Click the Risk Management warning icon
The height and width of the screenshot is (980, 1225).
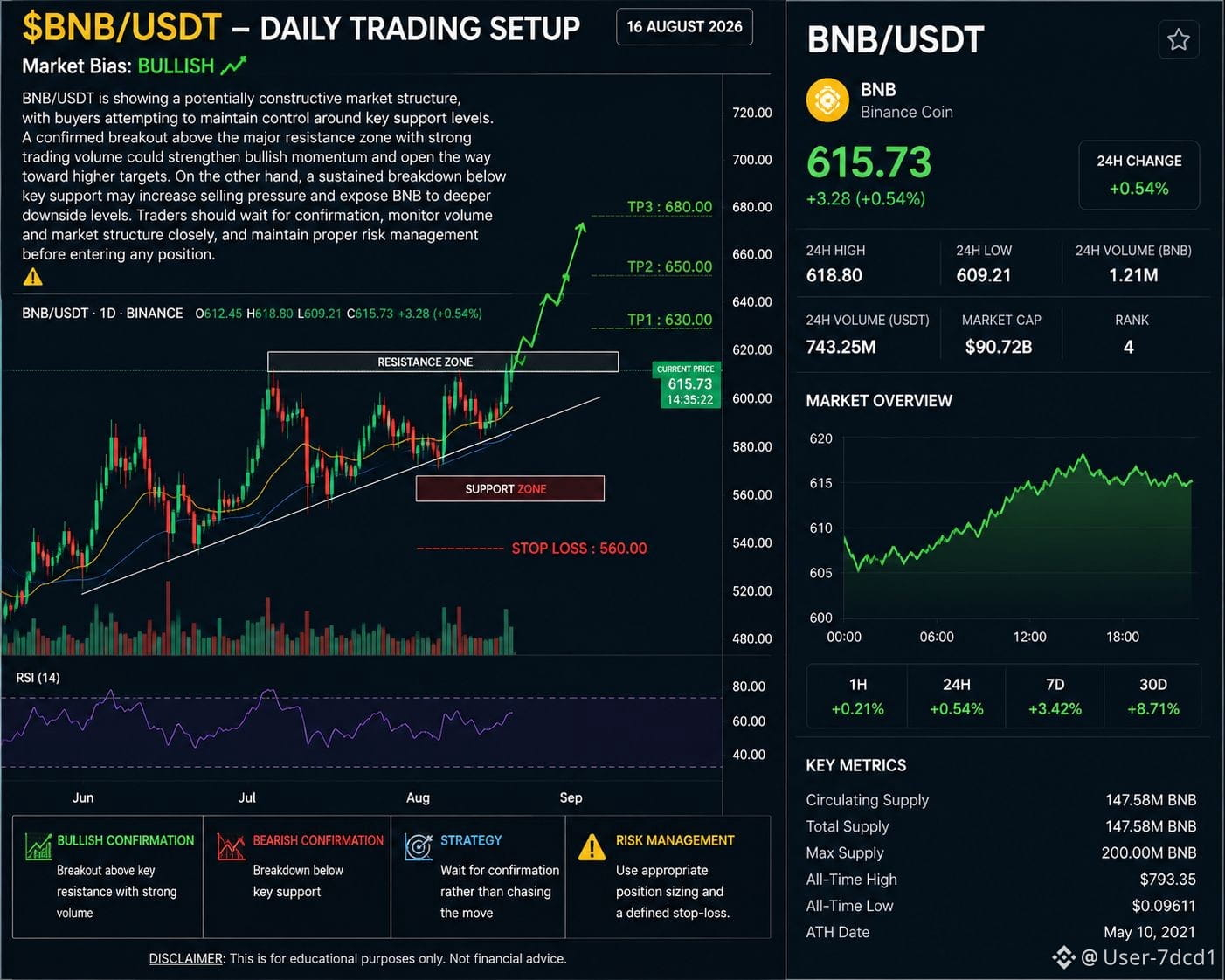592,846
